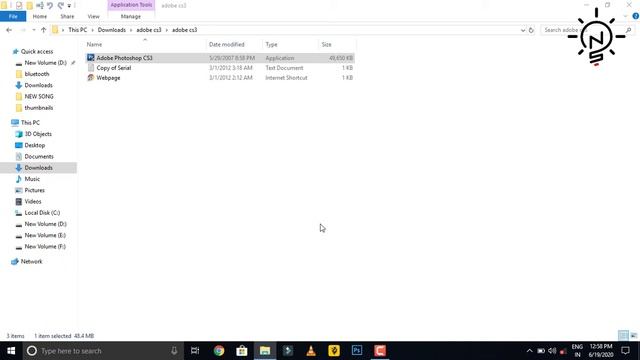Click the Search adobe cs3 box
The image size is (640, 360).
(587, 30)
